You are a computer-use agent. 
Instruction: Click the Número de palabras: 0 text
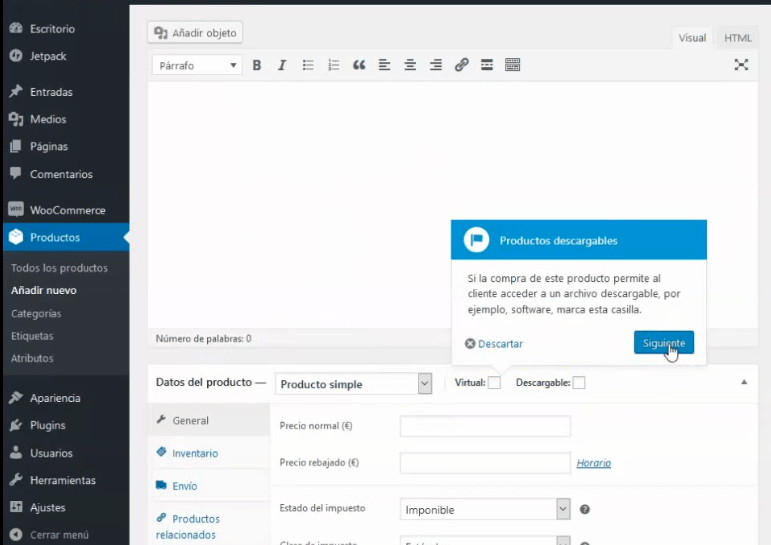pyautogui.click(x=204, y=338)
